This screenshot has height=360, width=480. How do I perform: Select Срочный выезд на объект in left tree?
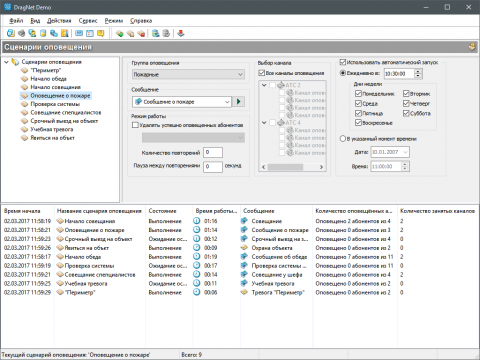click(x=64, y=121)
